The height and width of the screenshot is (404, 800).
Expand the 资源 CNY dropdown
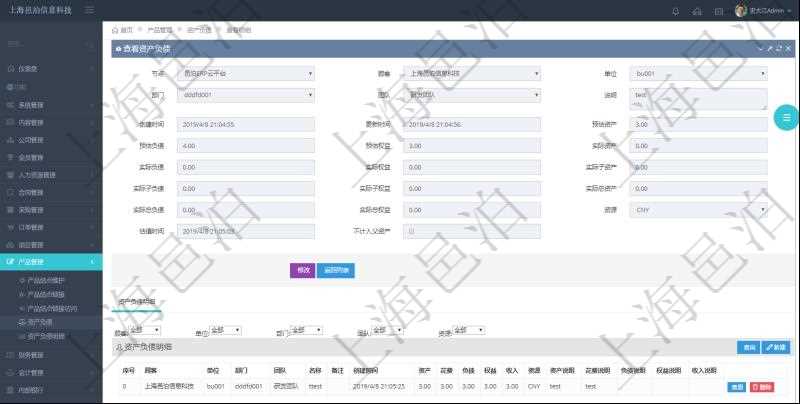pyautogui.click(x=699, y=210)
